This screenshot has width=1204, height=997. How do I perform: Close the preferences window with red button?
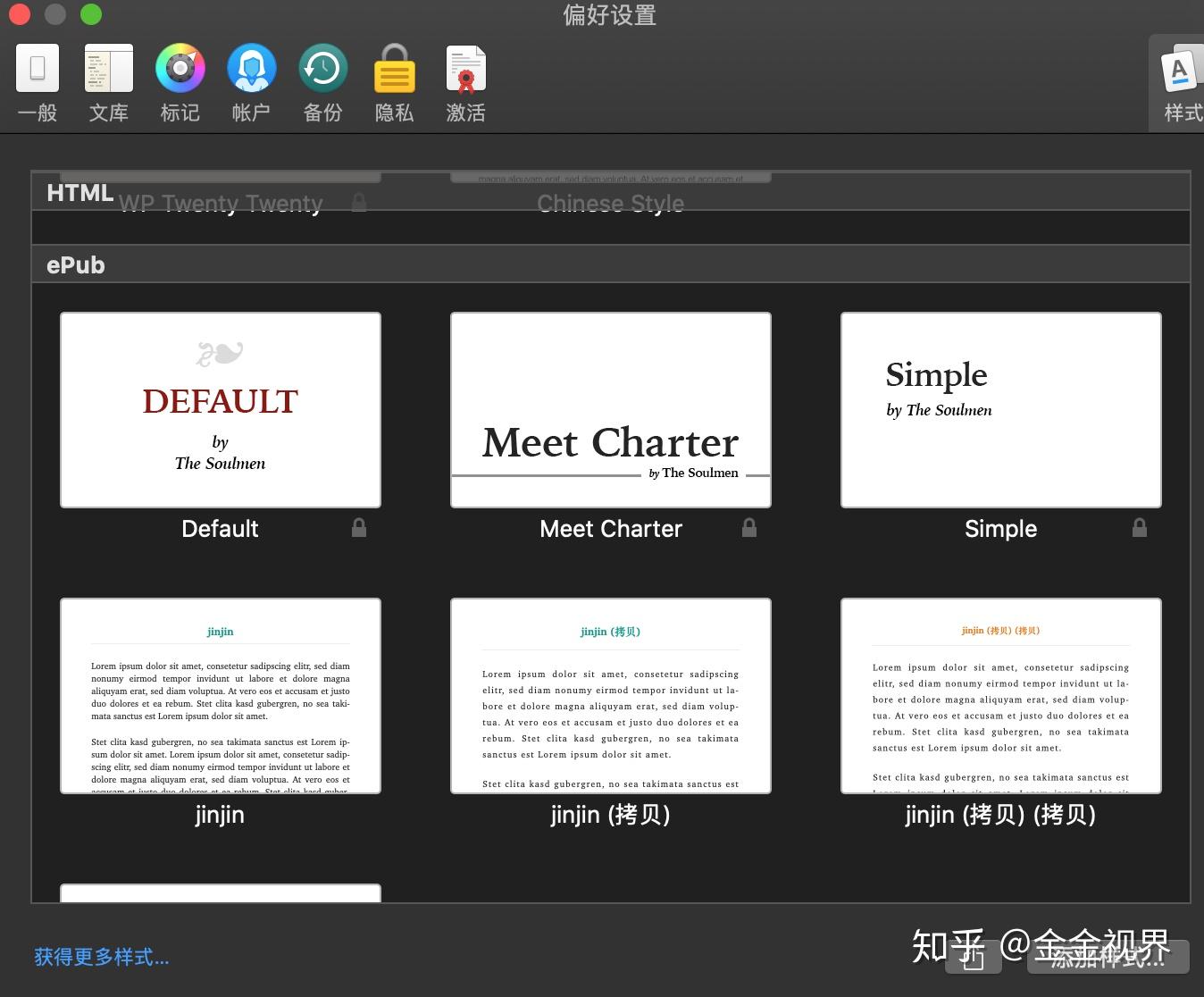[x=20, y=14]
